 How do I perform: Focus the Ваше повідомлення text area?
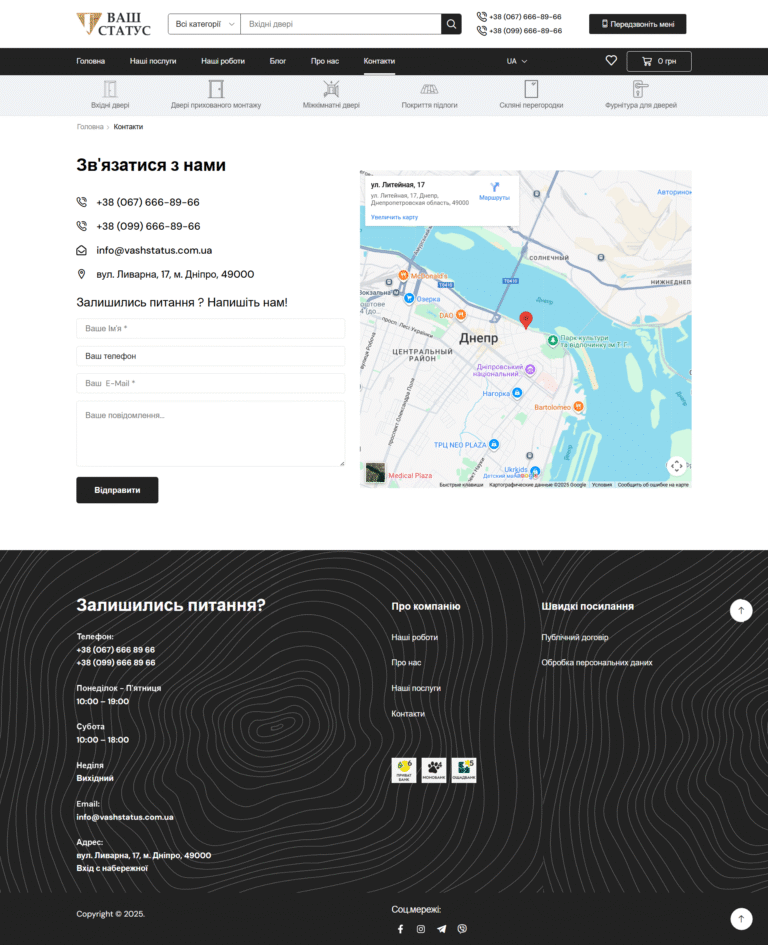(x=210, y=433)
